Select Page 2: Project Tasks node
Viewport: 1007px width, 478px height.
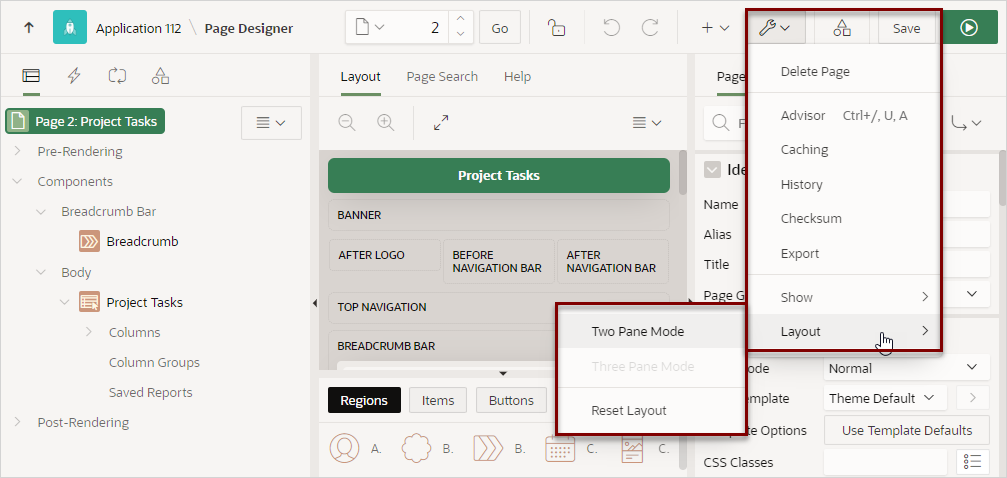coord(85,121)
